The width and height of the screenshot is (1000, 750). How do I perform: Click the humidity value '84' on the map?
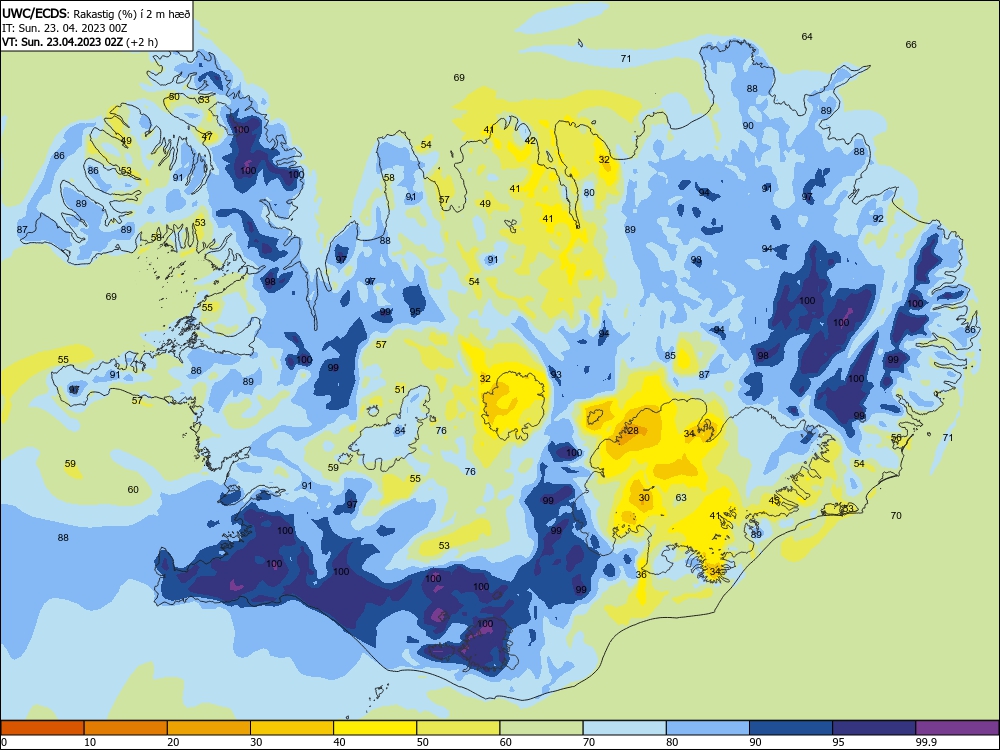coord(400,430)
